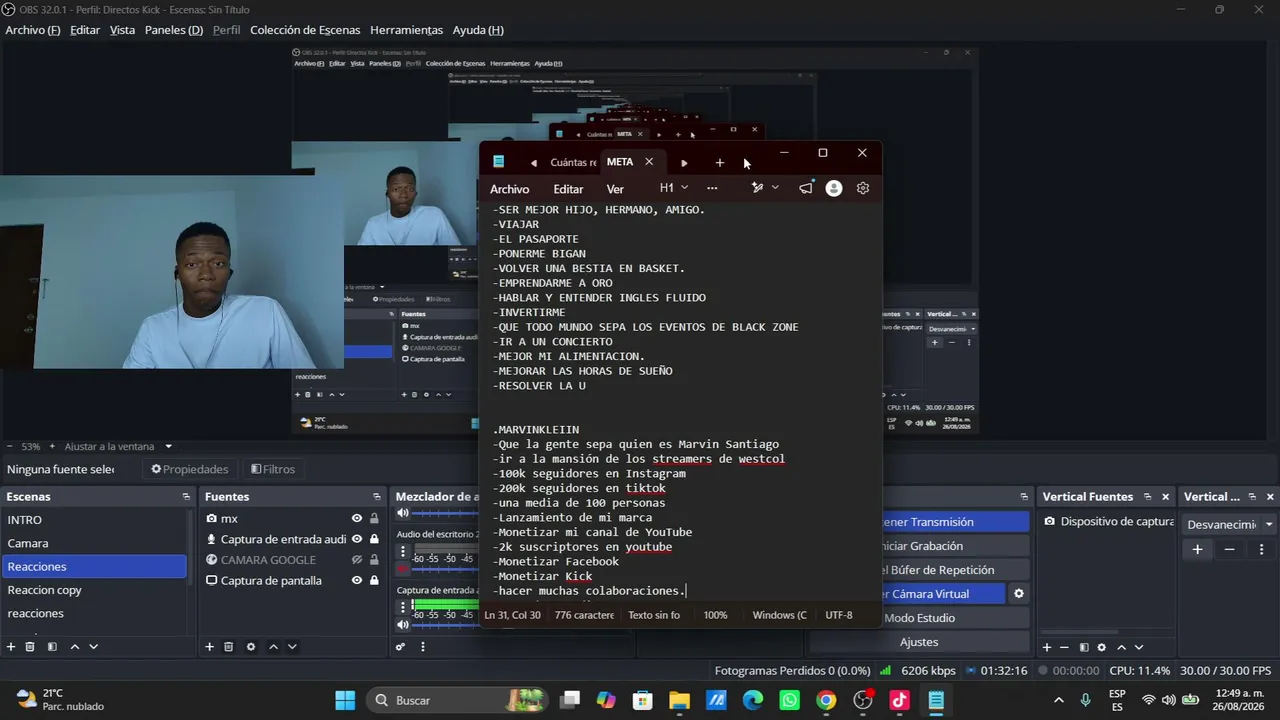Click the Propiedades button

pyautogui.click(x=189, y=469)
